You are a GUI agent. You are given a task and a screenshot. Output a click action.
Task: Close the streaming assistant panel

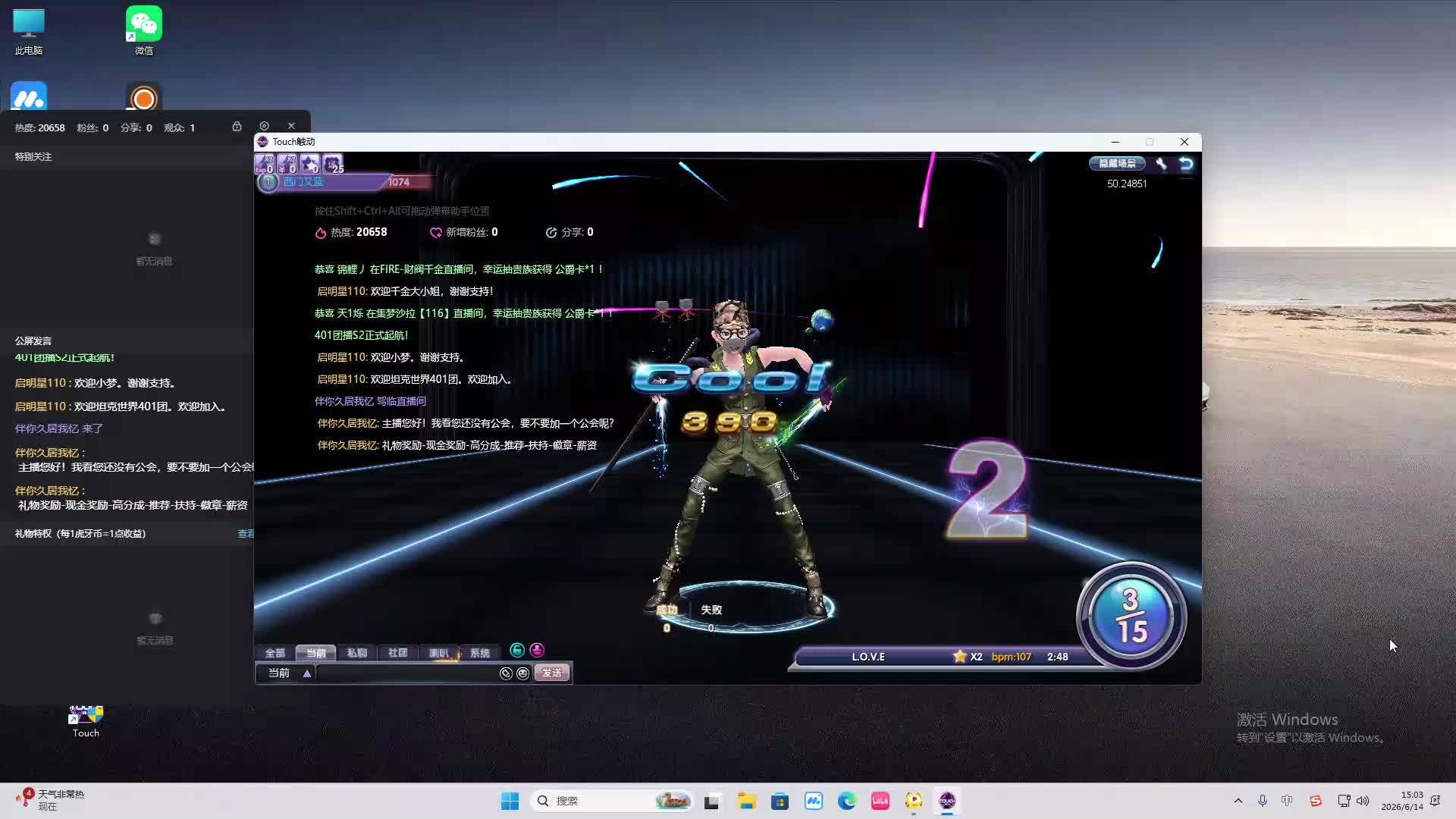click(291, 126)
